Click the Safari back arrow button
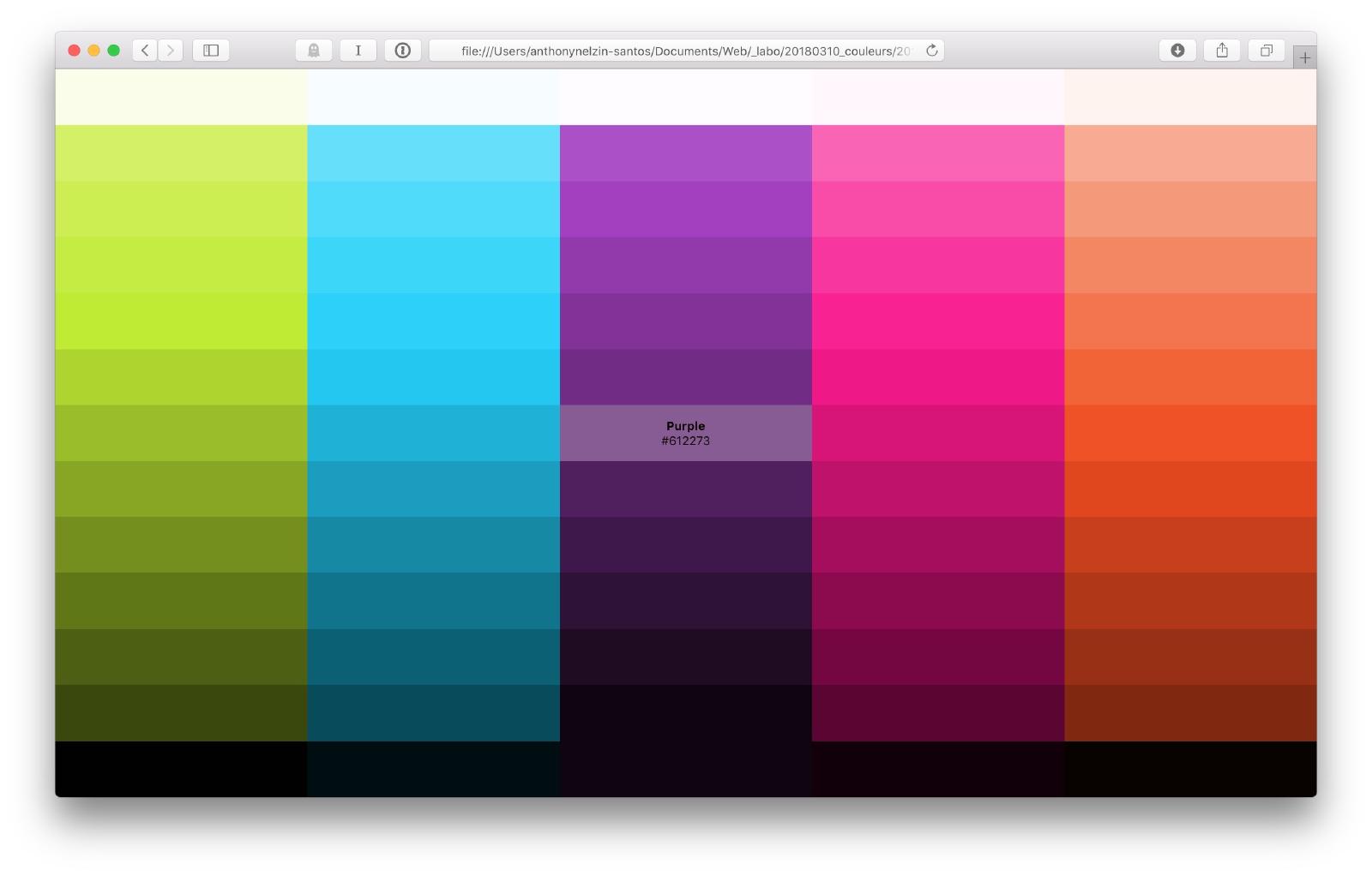 (145, 51)
